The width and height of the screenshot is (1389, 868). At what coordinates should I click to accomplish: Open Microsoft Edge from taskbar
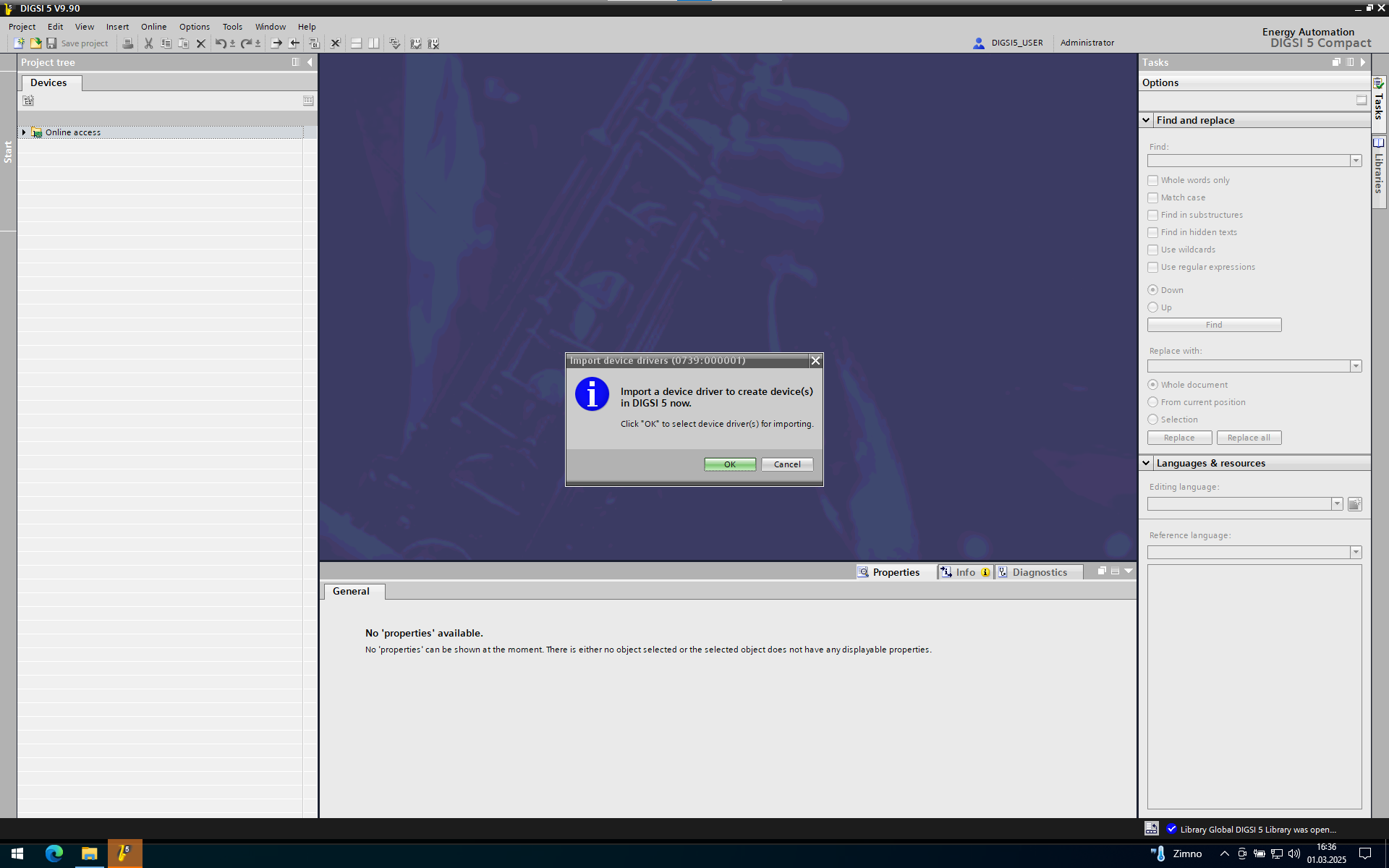[x=54, y=854]
